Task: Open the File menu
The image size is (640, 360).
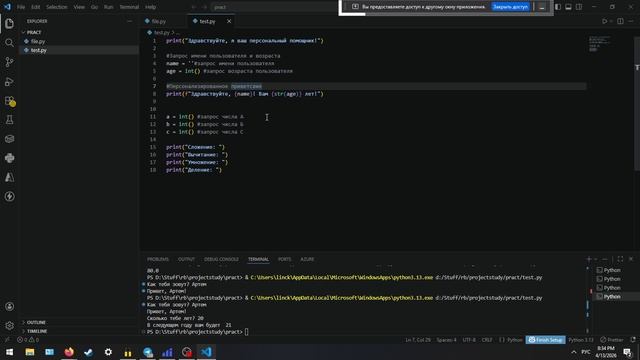Action: (21, 7)
